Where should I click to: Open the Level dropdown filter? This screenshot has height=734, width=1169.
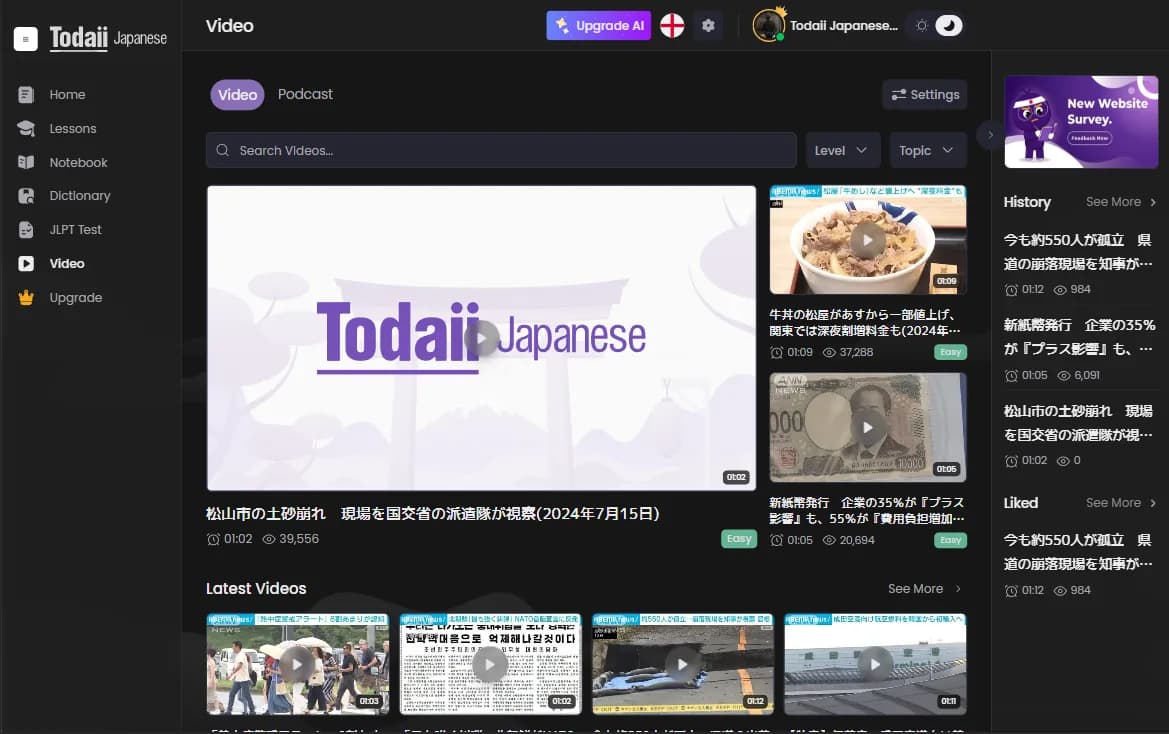[x=842, y=150]
